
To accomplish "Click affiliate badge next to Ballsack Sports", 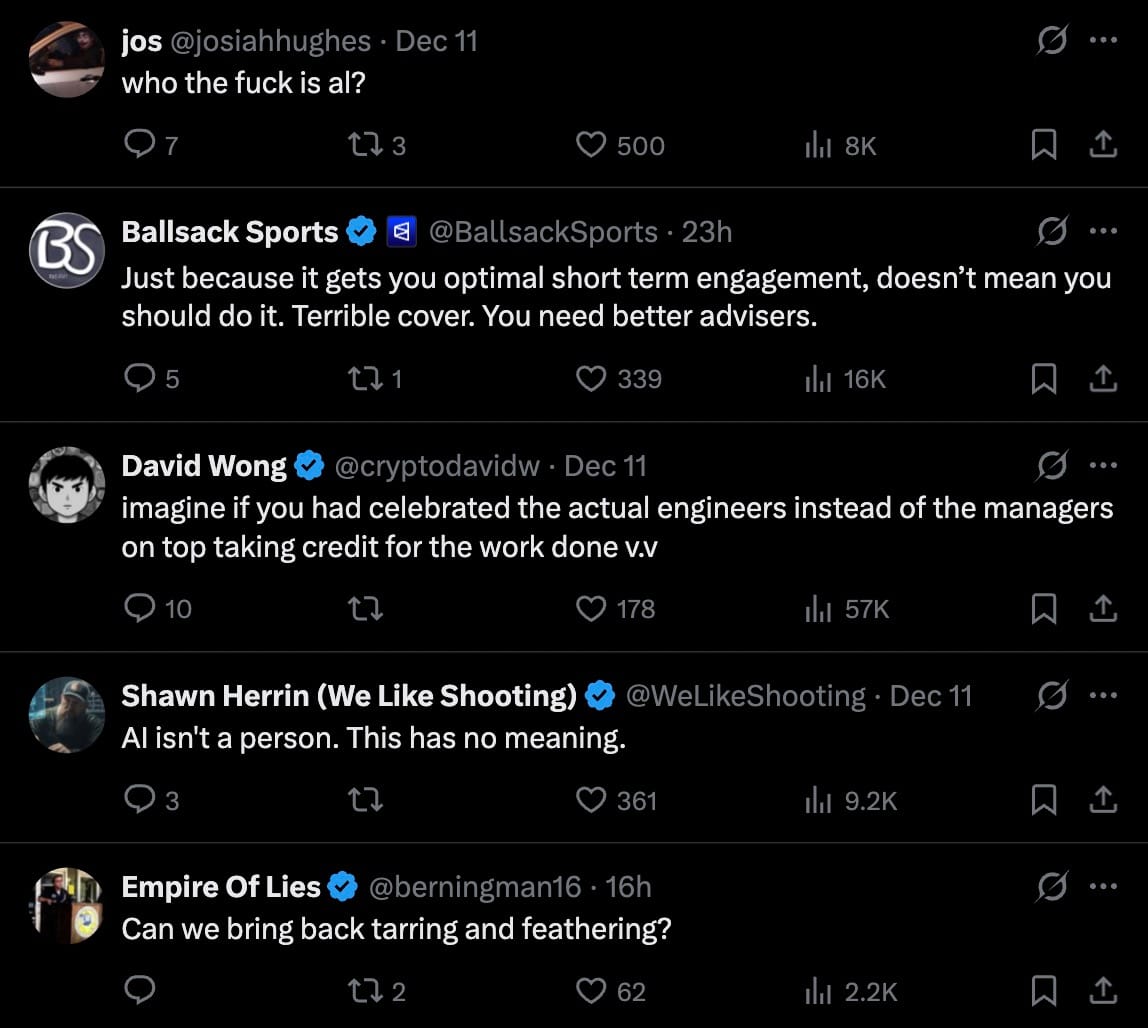I will (x=401, y=232).
